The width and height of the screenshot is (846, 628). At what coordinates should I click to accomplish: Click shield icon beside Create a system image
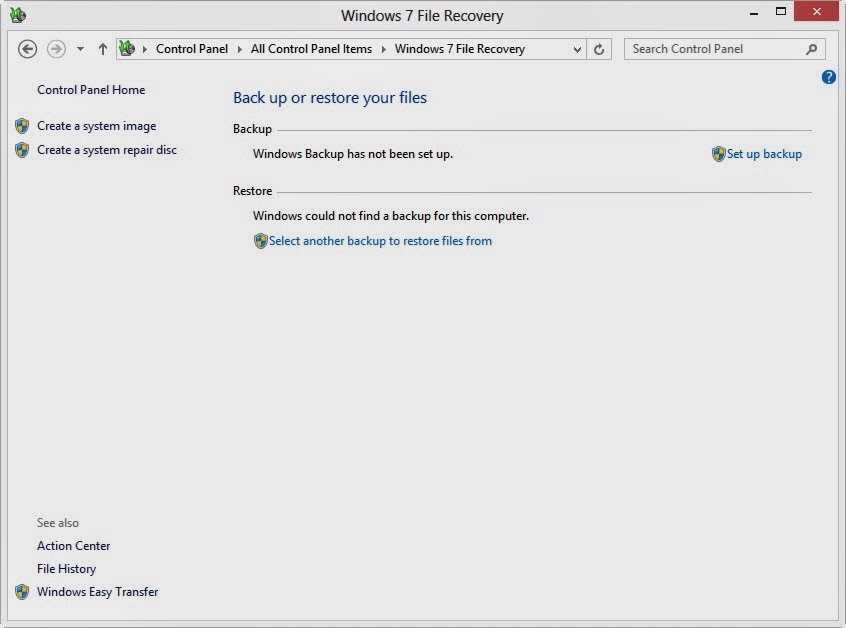click(22, 126)
